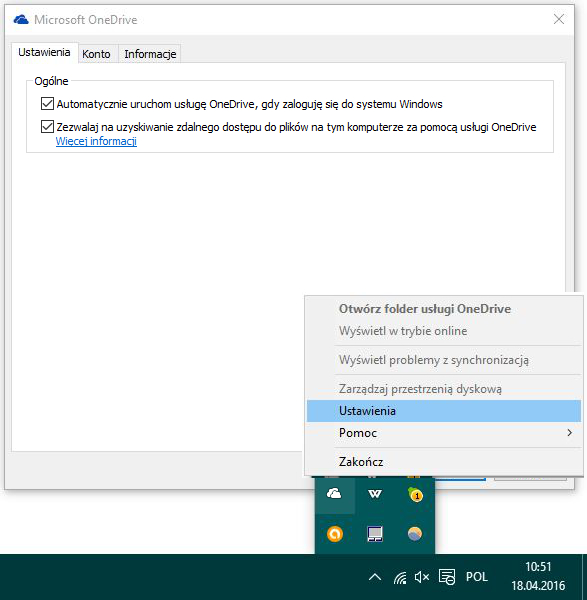Viewport: 587px width, 600px height.
Task: Click the OneDrive cloud logo in title bar
Action: (x=21, y=20)
